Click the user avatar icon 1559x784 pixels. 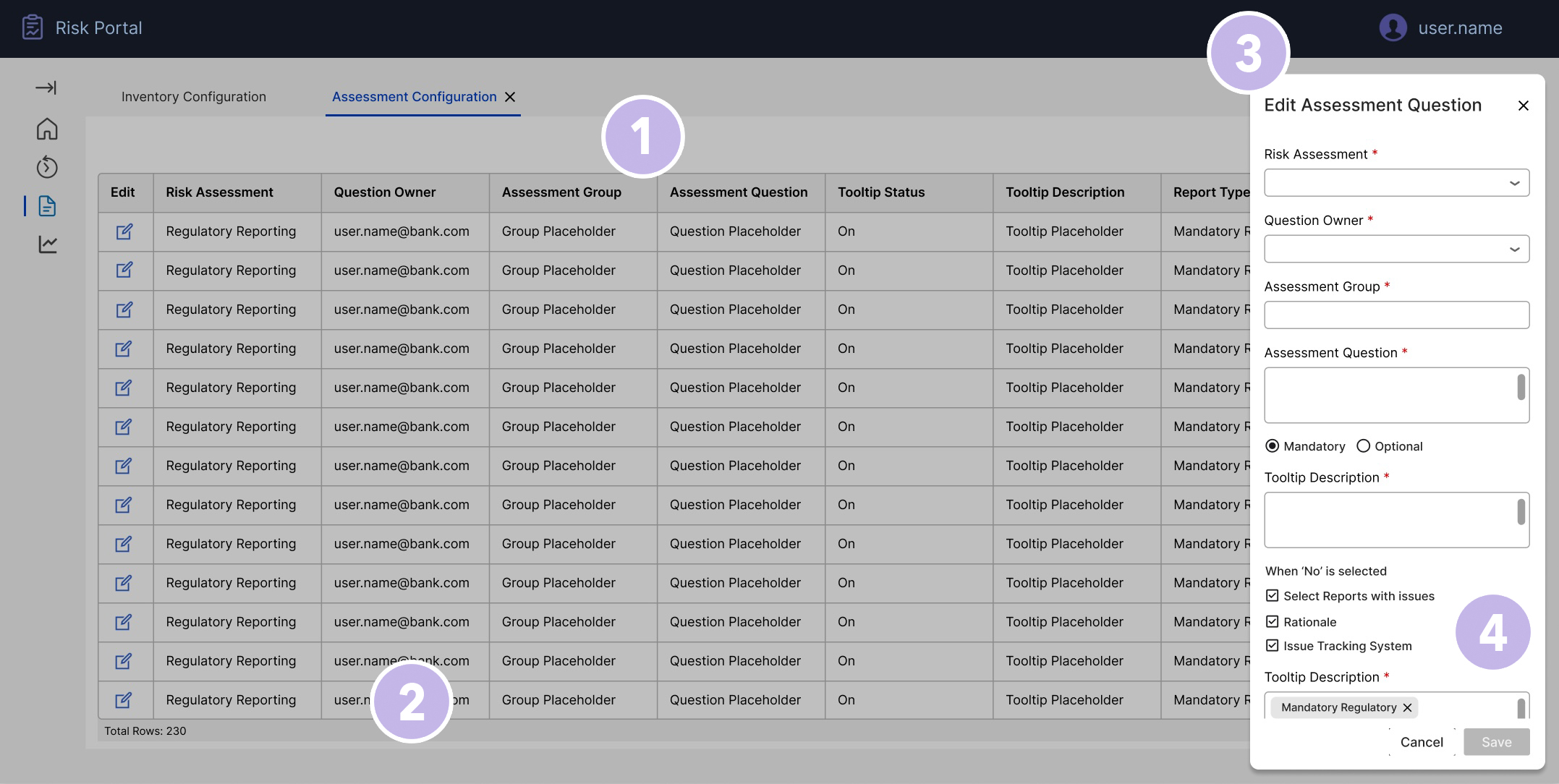(x=1393, y=28)
